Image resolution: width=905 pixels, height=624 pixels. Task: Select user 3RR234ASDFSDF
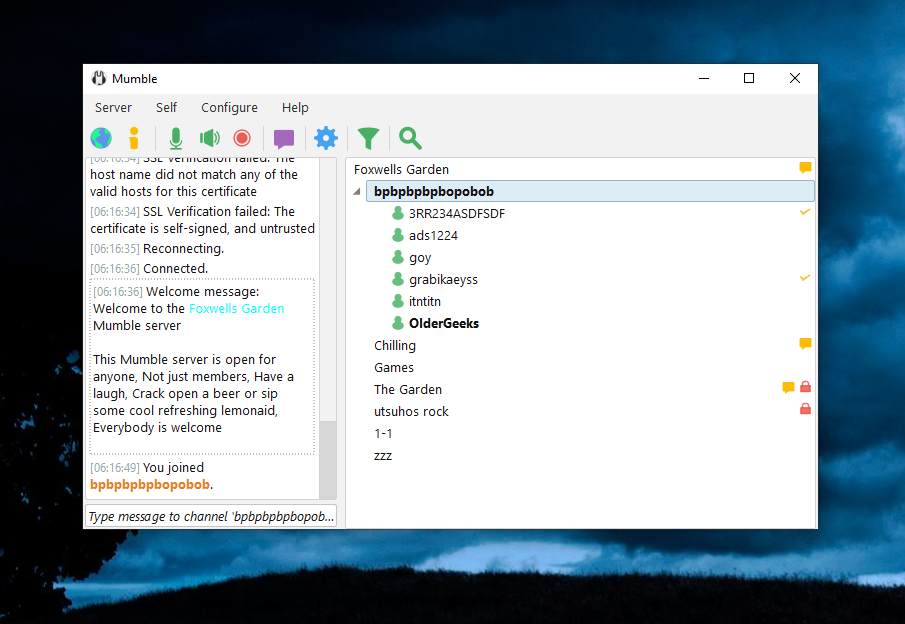pos(457,214)
